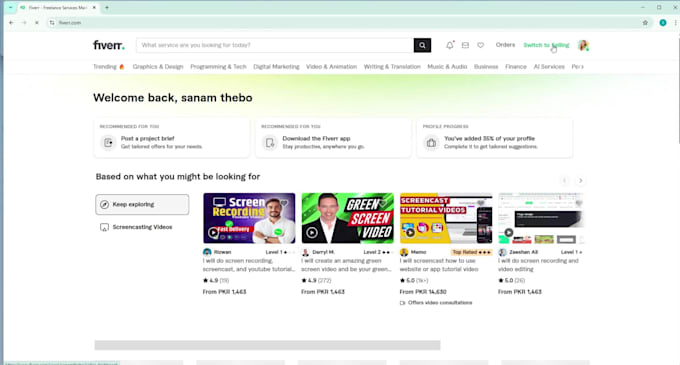Open Graphics & Design category
The image size is (680, 365).
tap(158, 67)
